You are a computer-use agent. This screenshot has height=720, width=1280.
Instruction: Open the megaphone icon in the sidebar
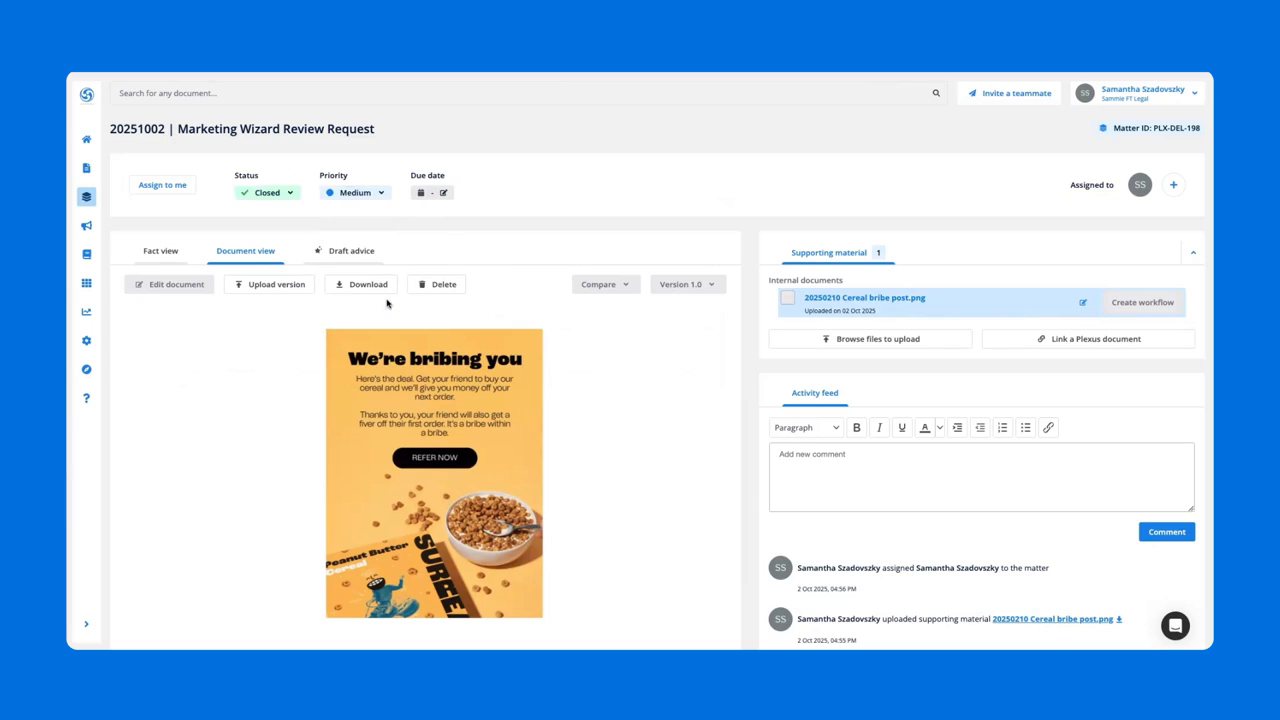tap(86, 226)
